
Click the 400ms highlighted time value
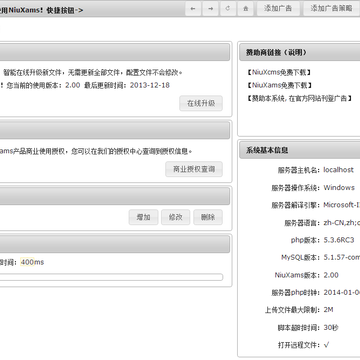27,262
